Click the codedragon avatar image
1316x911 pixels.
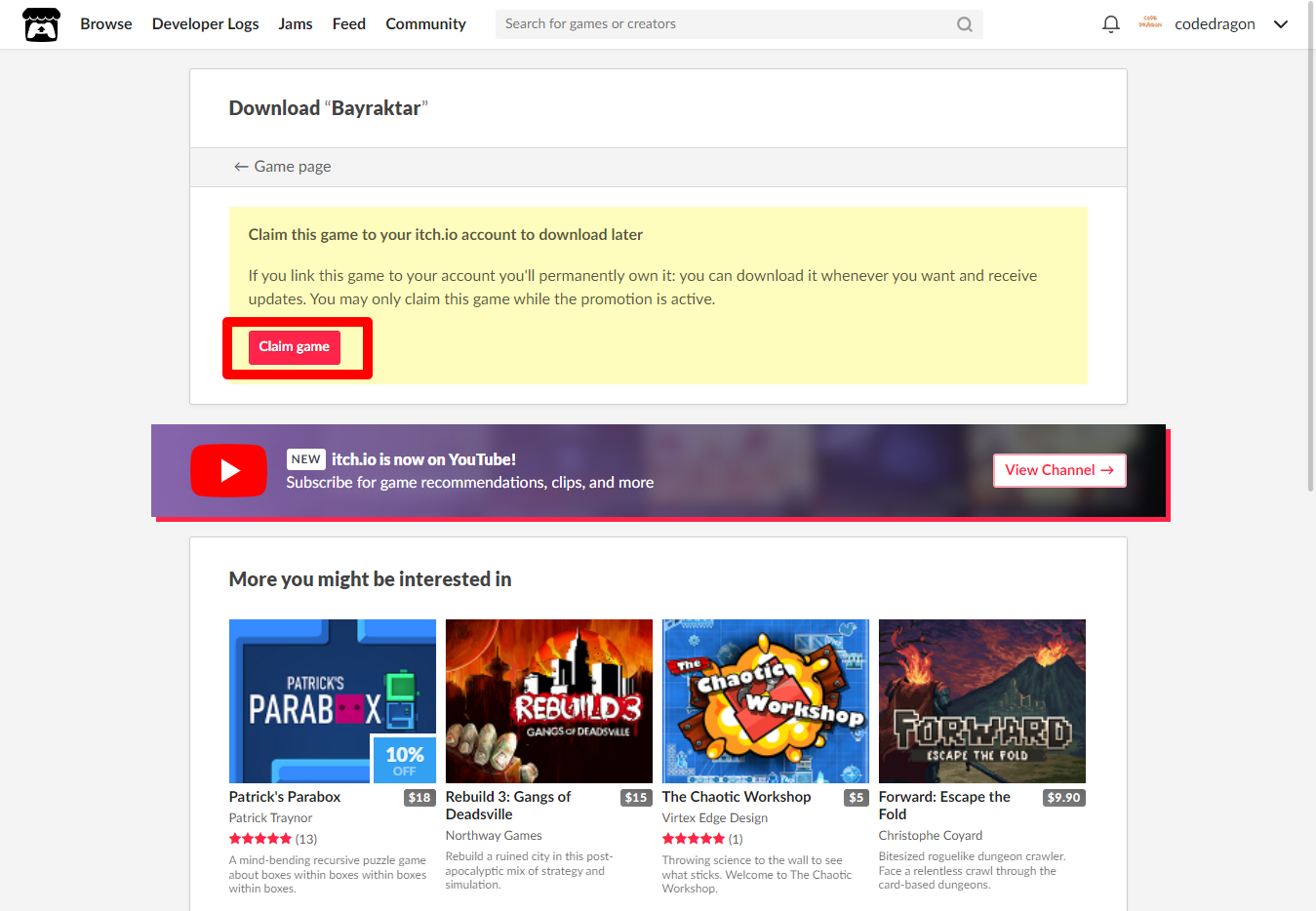1150,23
